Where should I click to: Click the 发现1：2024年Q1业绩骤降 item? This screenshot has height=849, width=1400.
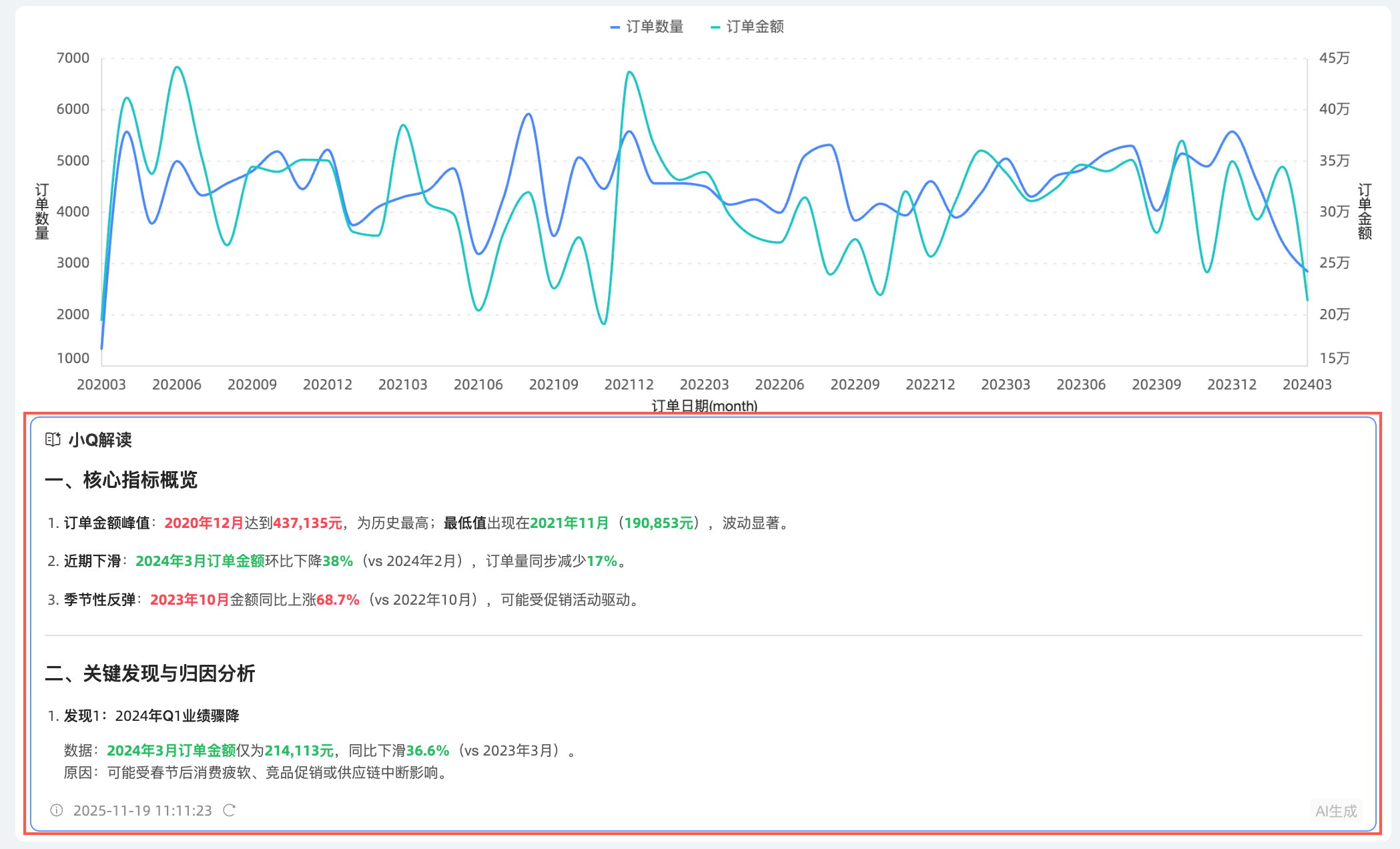click(x=151, y=716)
